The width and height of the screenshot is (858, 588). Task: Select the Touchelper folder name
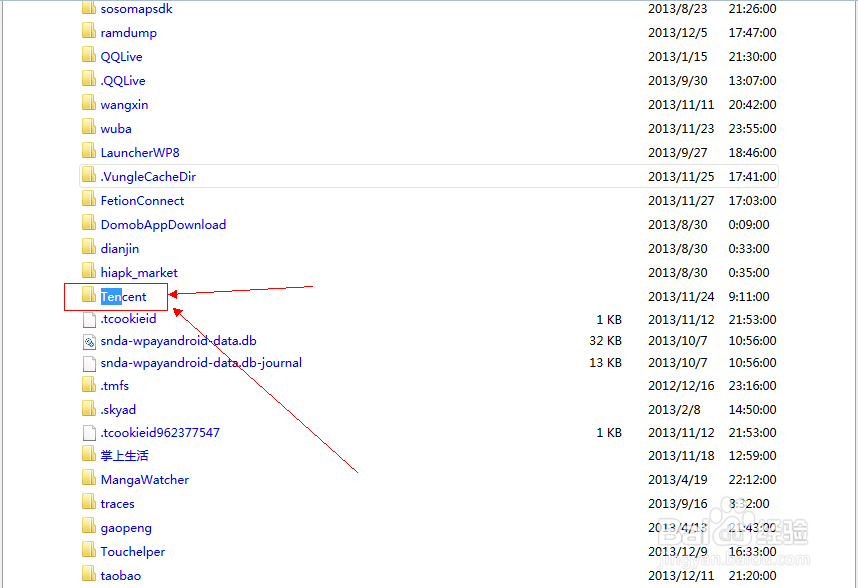click(x=133, y=552)
